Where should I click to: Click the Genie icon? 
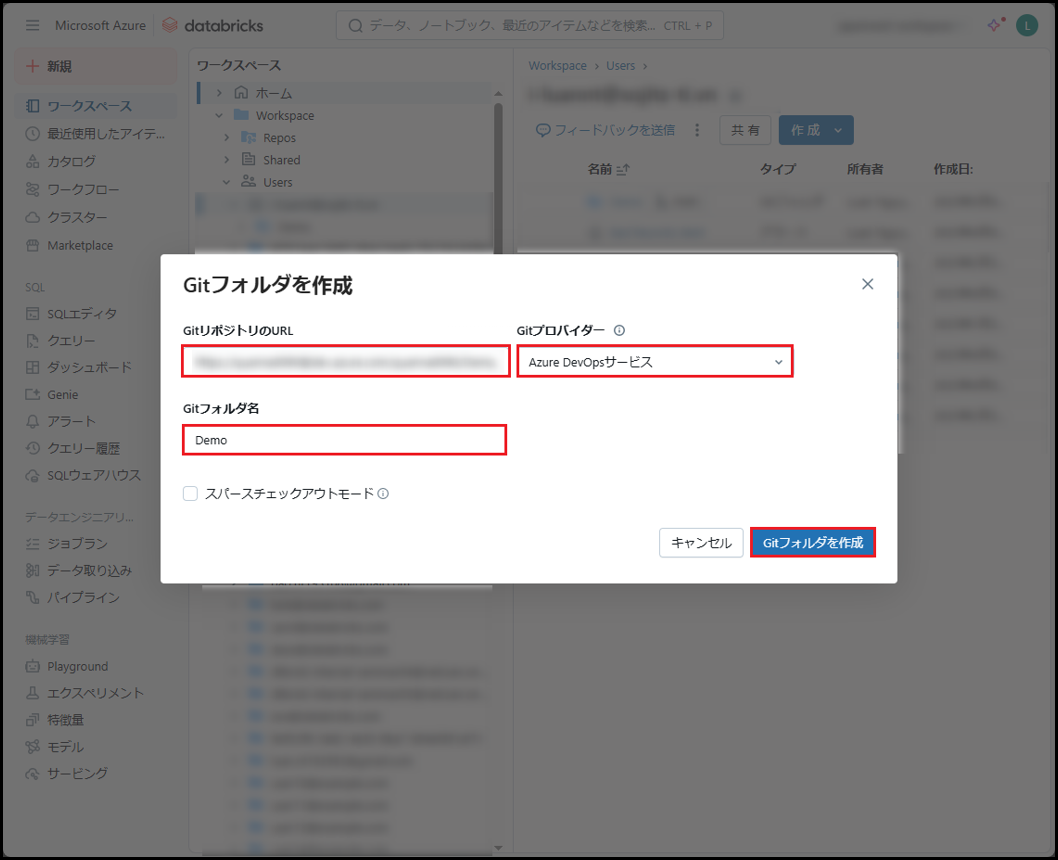click(x=32, y=395)
